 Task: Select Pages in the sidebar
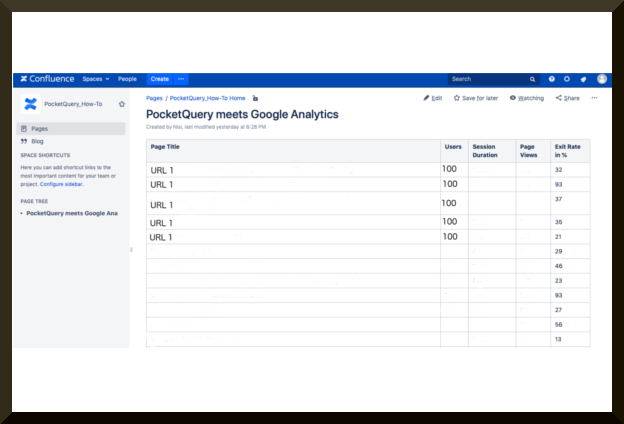71,129
